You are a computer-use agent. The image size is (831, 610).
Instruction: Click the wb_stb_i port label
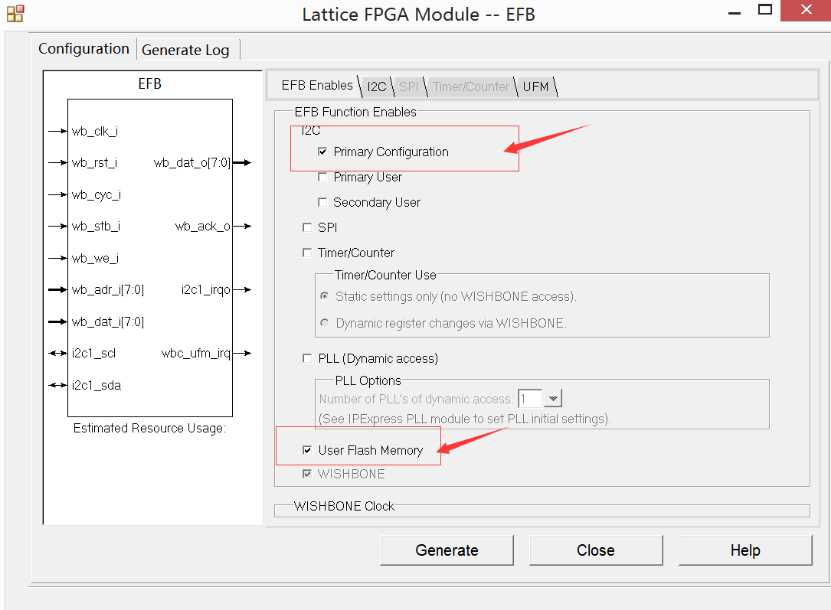pos(96,226)
